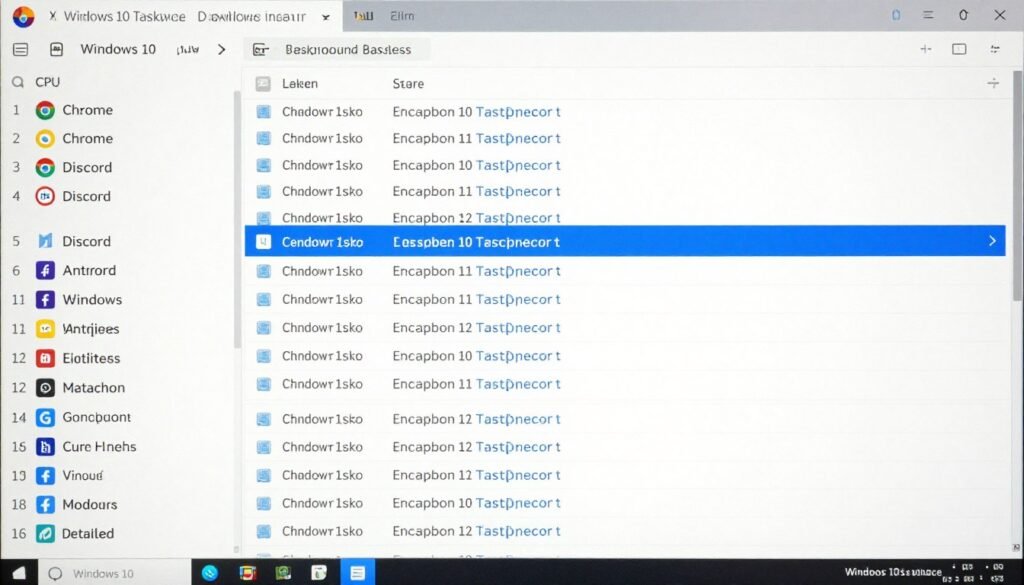Viewport: 1024px width, 585px height.
Task: Select the Eiotltess item in the sidebar
Action: click(87, 358)
